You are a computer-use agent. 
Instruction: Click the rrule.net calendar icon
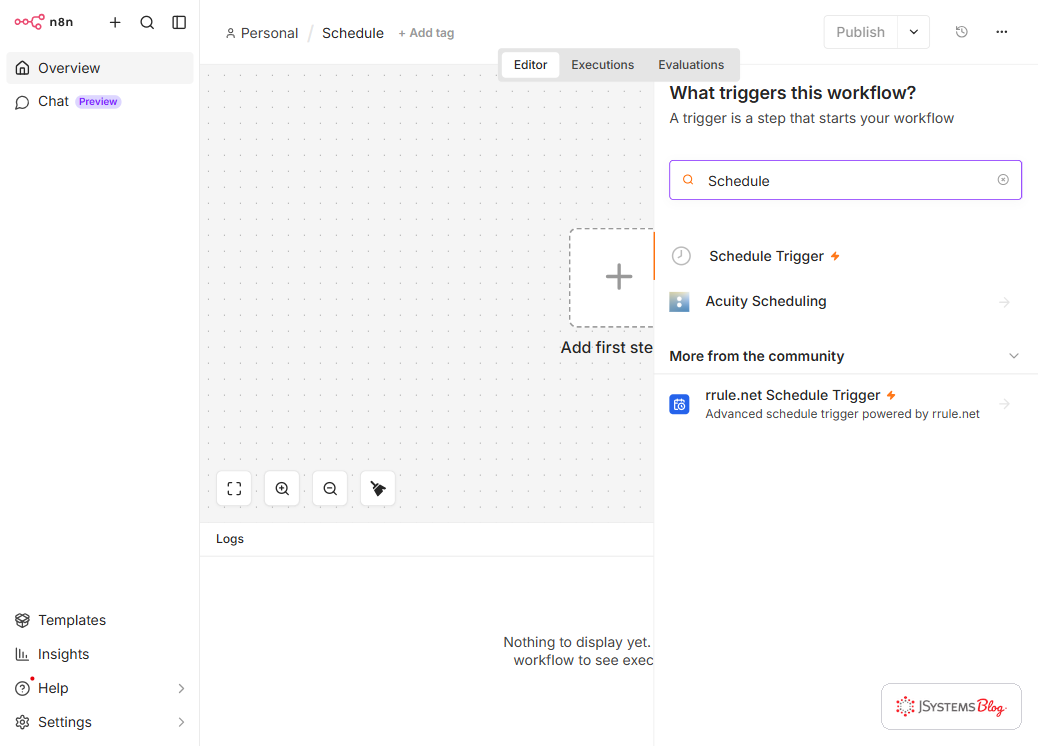click(x=679, y=404)
